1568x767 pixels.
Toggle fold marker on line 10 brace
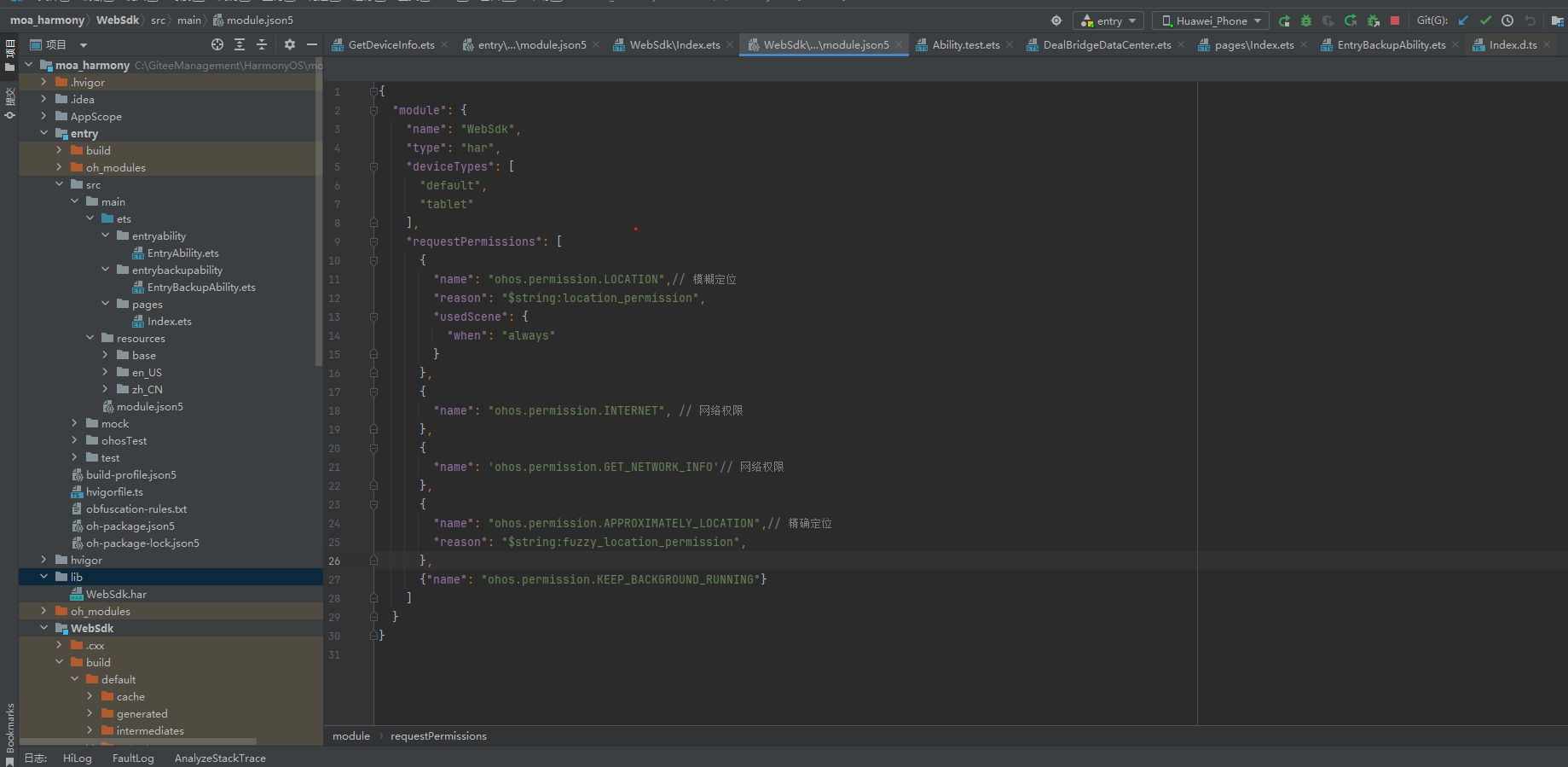click(x=373, y=260)
